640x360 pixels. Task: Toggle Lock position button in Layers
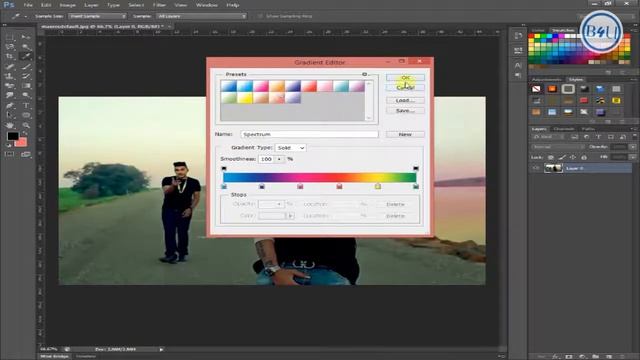573,157
